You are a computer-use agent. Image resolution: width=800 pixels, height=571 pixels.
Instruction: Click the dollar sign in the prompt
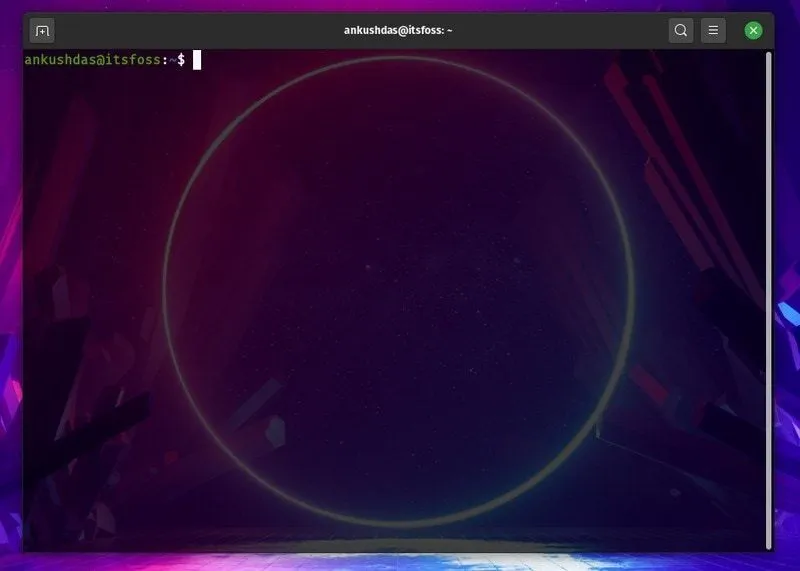click(x=181, y=60)
